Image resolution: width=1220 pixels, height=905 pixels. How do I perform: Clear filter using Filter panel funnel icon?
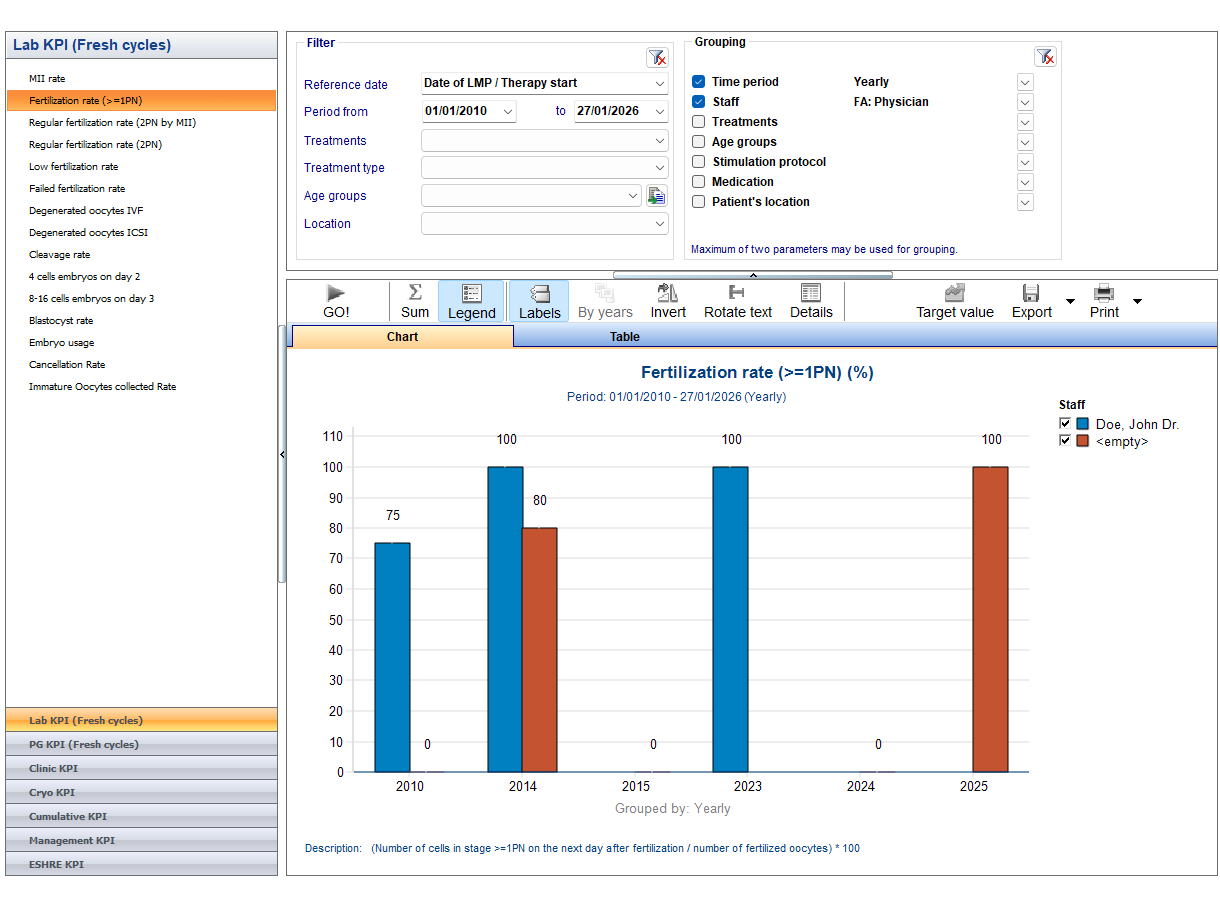tap(657, 58)
